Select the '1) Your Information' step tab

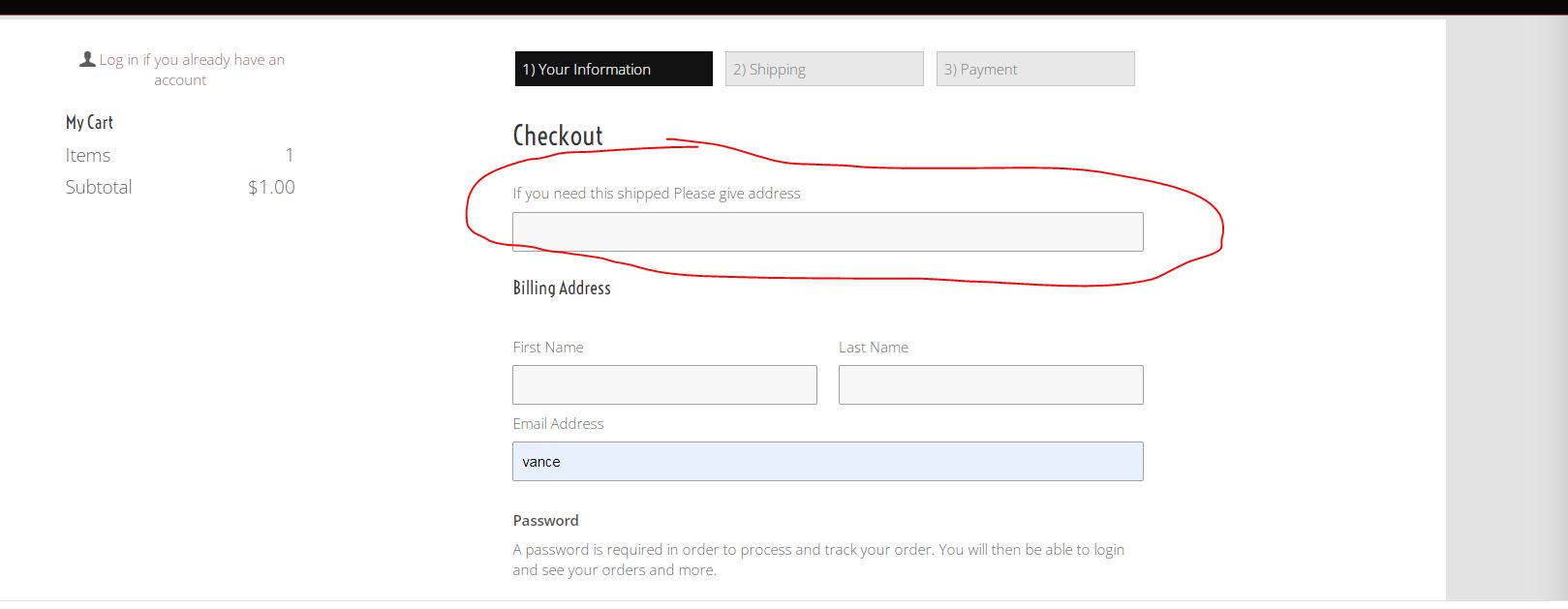pyautogui.click(x=614, y=69)
